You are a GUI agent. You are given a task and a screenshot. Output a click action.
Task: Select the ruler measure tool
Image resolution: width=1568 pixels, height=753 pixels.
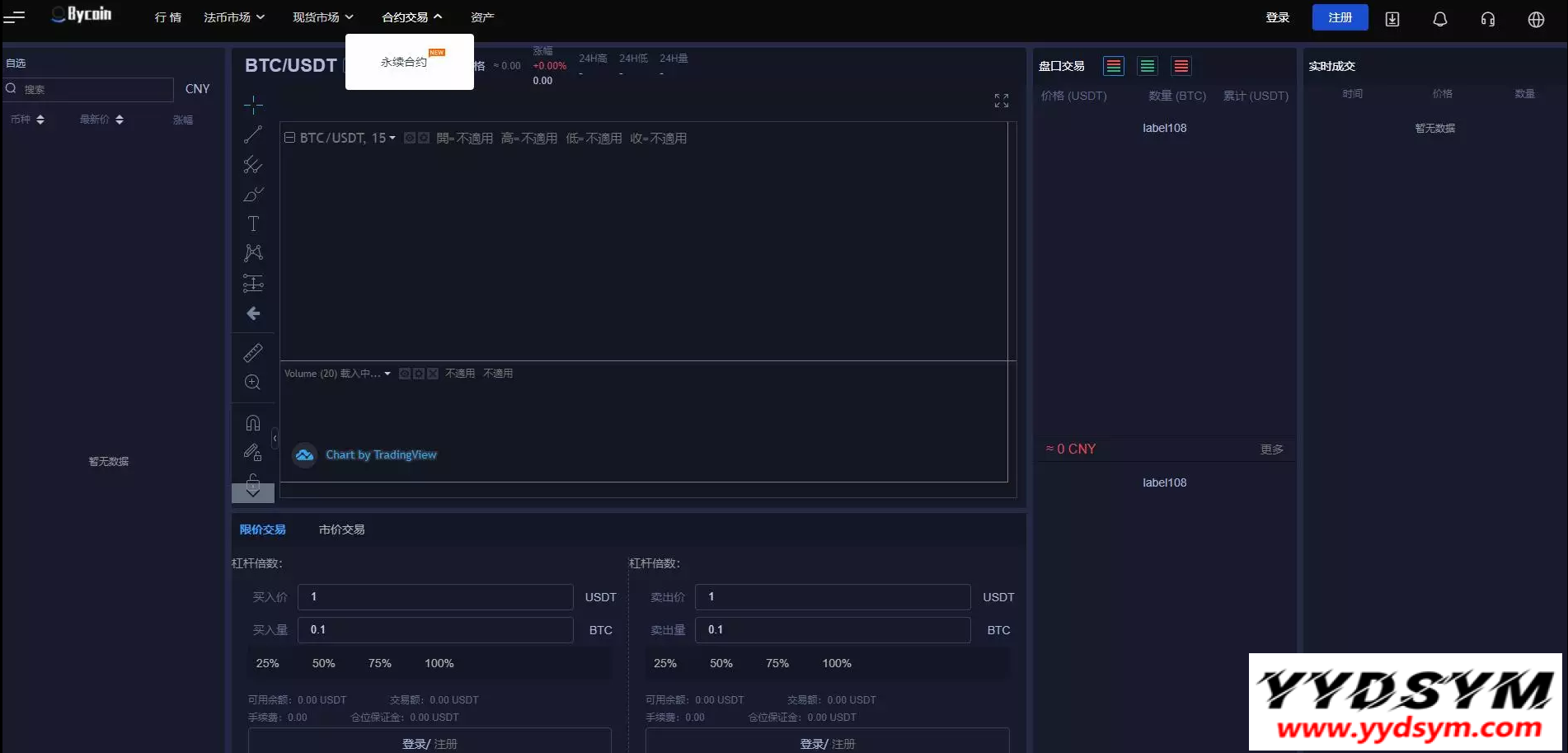[253, 353]
